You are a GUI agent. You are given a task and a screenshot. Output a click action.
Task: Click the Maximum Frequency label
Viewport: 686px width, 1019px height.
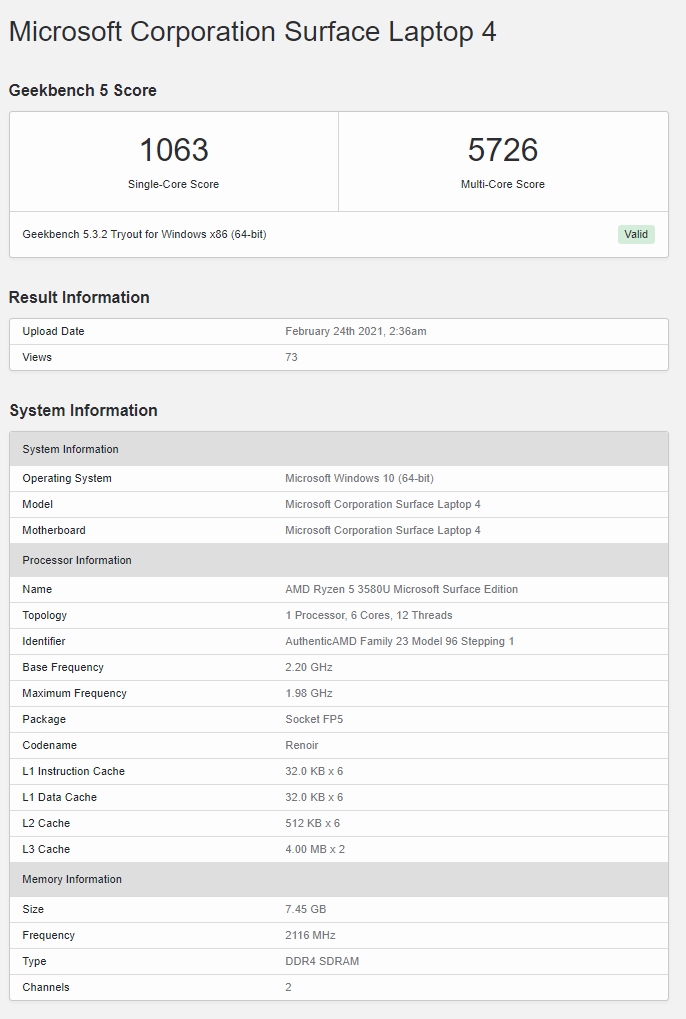tap(74, 693)
